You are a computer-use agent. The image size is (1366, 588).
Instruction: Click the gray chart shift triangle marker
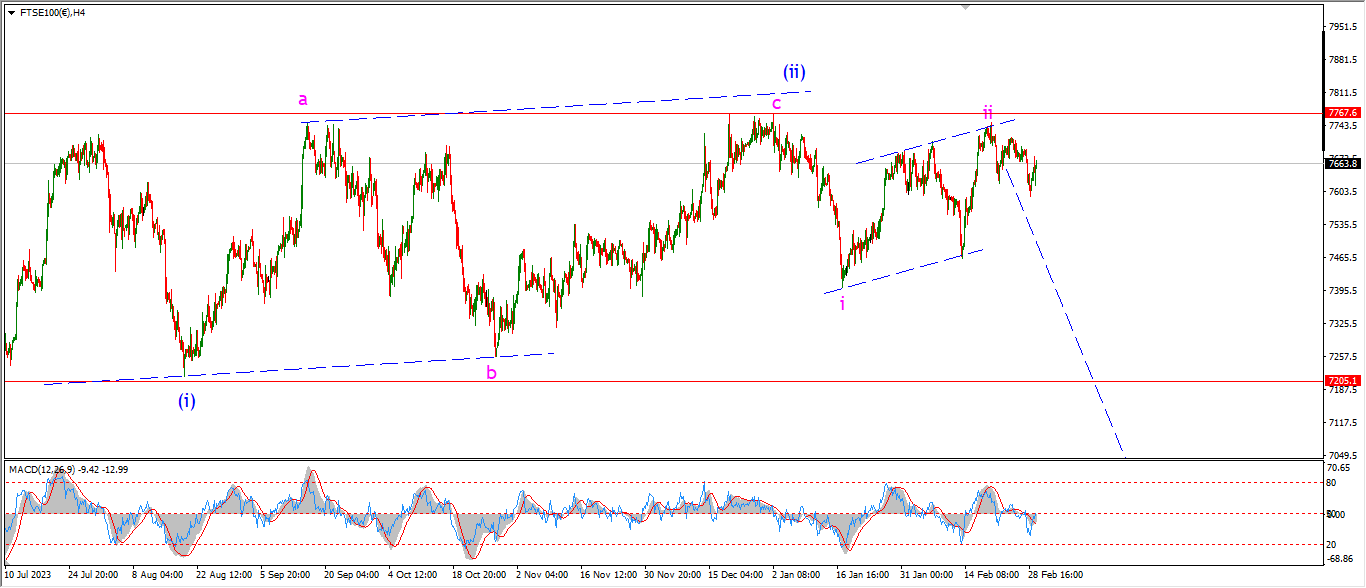pos(965,7)
